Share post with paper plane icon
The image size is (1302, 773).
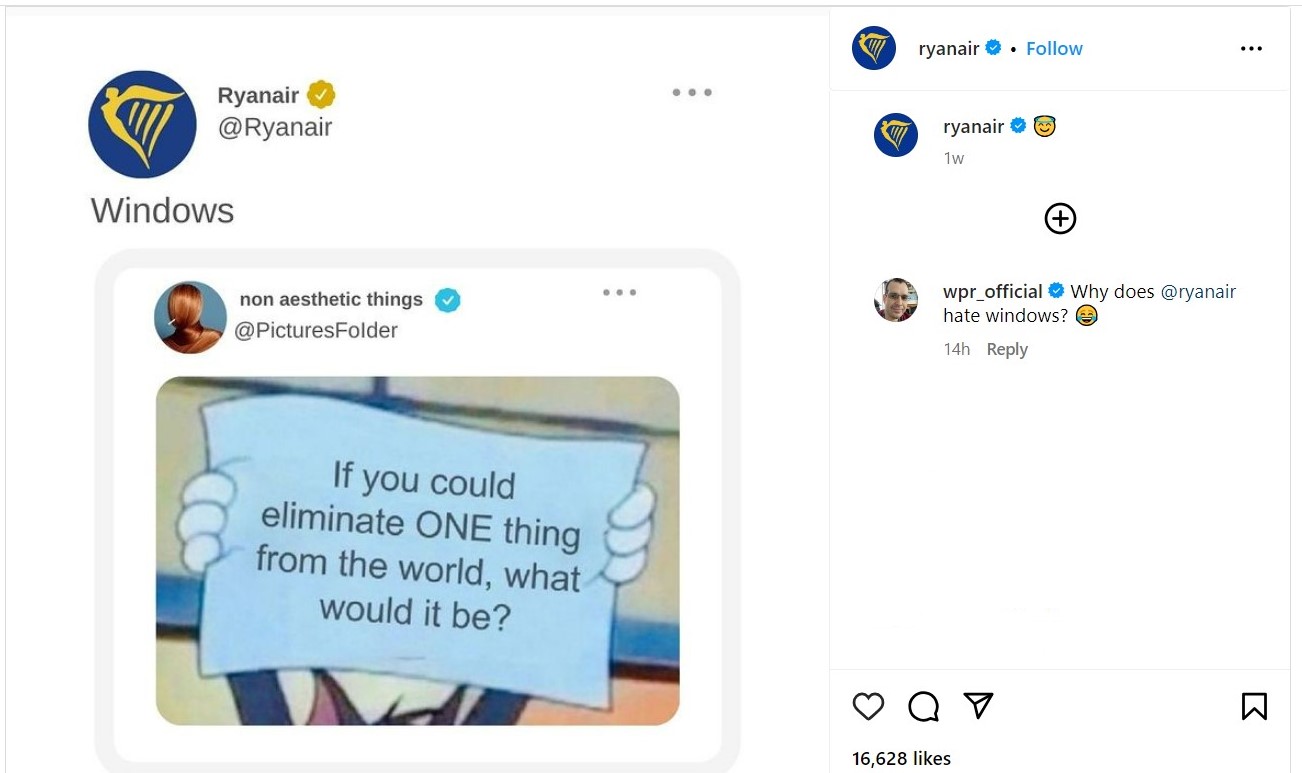pyautogui.click(x=978, y=706)
